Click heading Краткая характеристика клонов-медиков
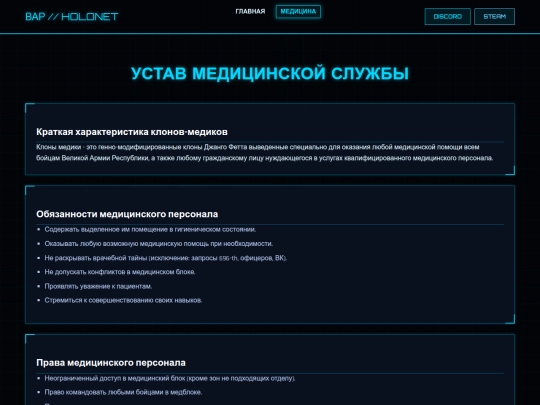The width and height of the screenshot is (540, 405). click(x=132, y=132)
